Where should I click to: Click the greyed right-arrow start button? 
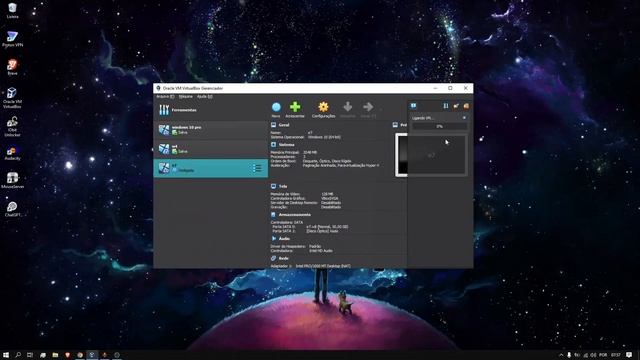368,110
